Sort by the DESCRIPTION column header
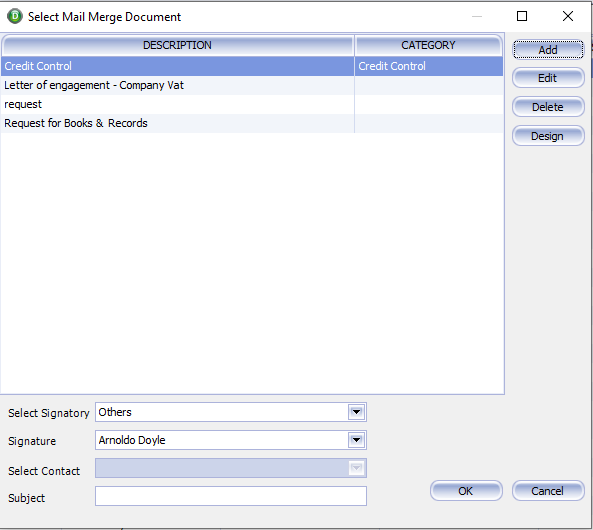 point(177,45)
